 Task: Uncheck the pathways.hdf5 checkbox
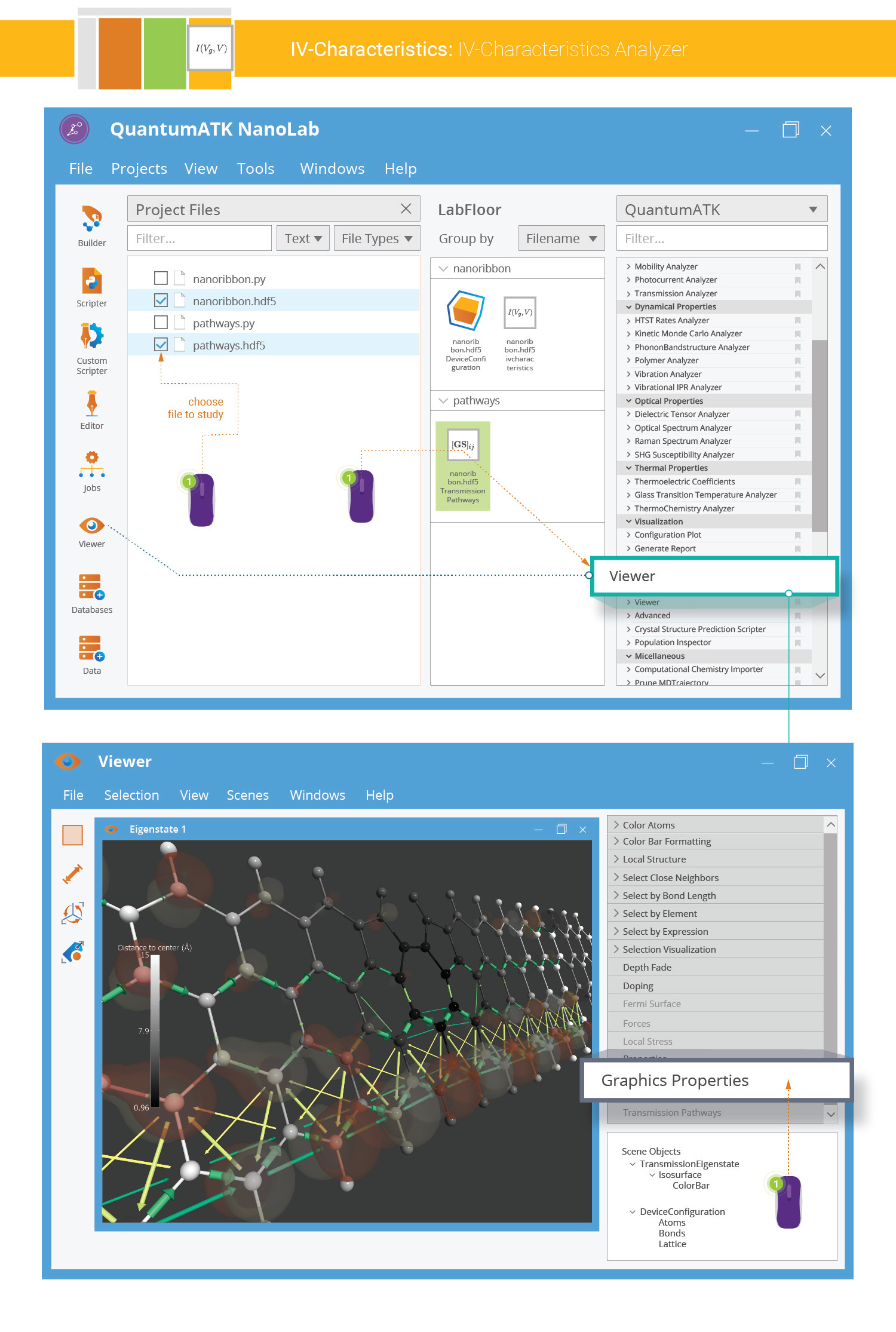[x=161, y=345]
